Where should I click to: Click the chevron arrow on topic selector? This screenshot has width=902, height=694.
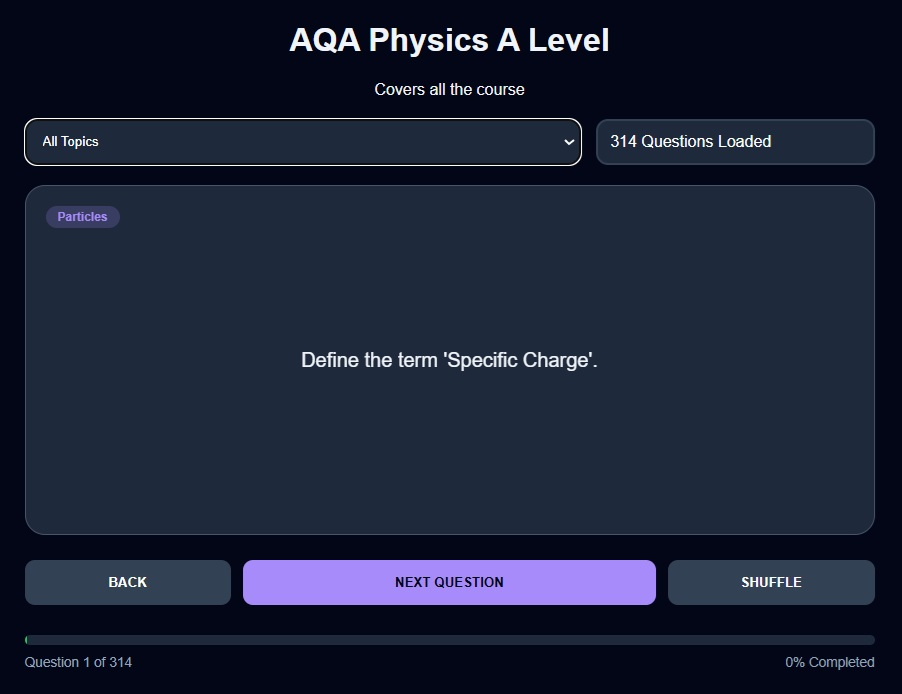569,142
